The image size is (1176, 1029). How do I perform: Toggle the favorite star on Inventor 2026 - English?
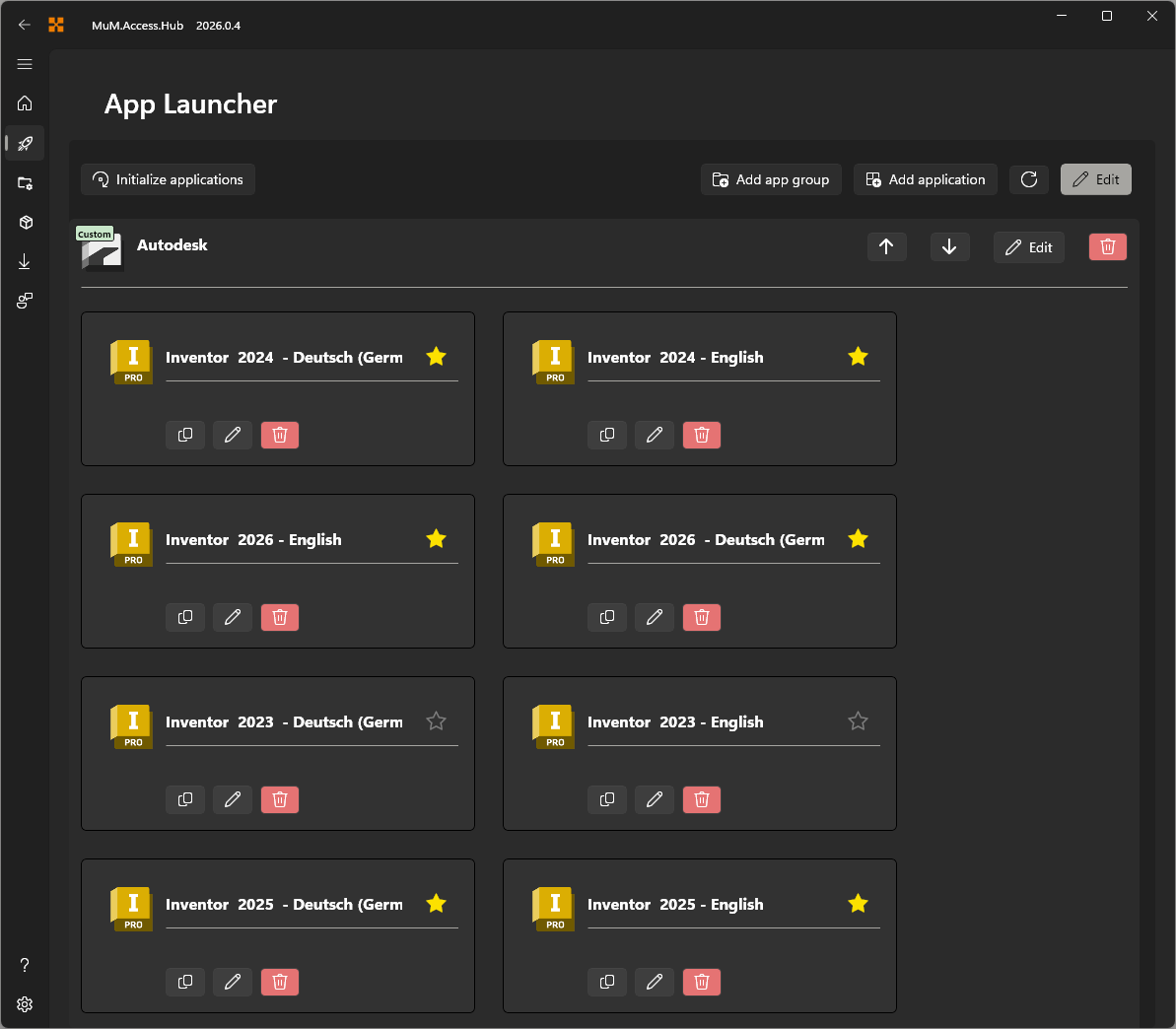point(436,538)
